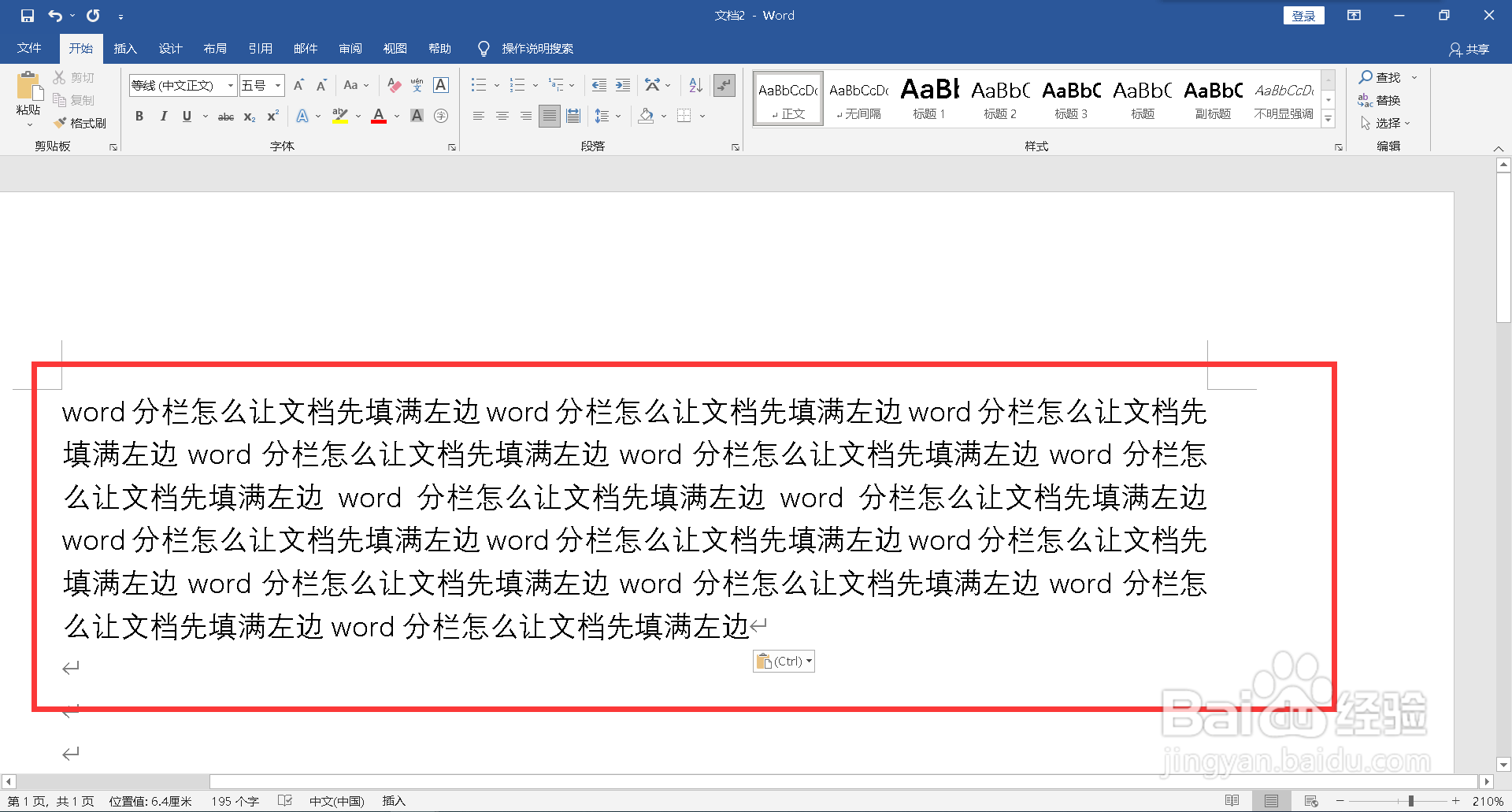Click the Redo/Repeat icon
Screen dimensions: 1512x812
93,16
